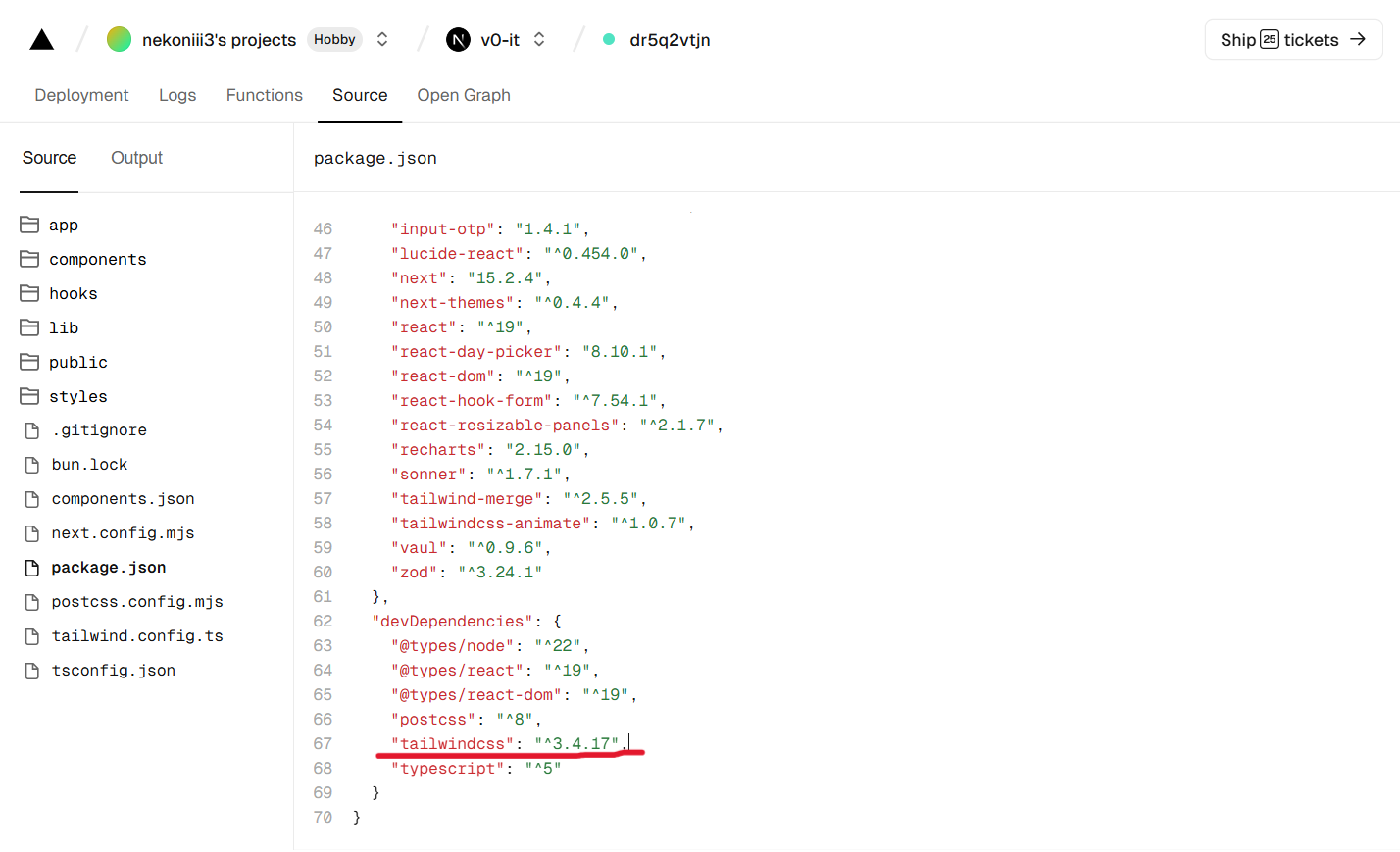
Task: Select the Source tab in the top navigation
Action: [360, 95]
